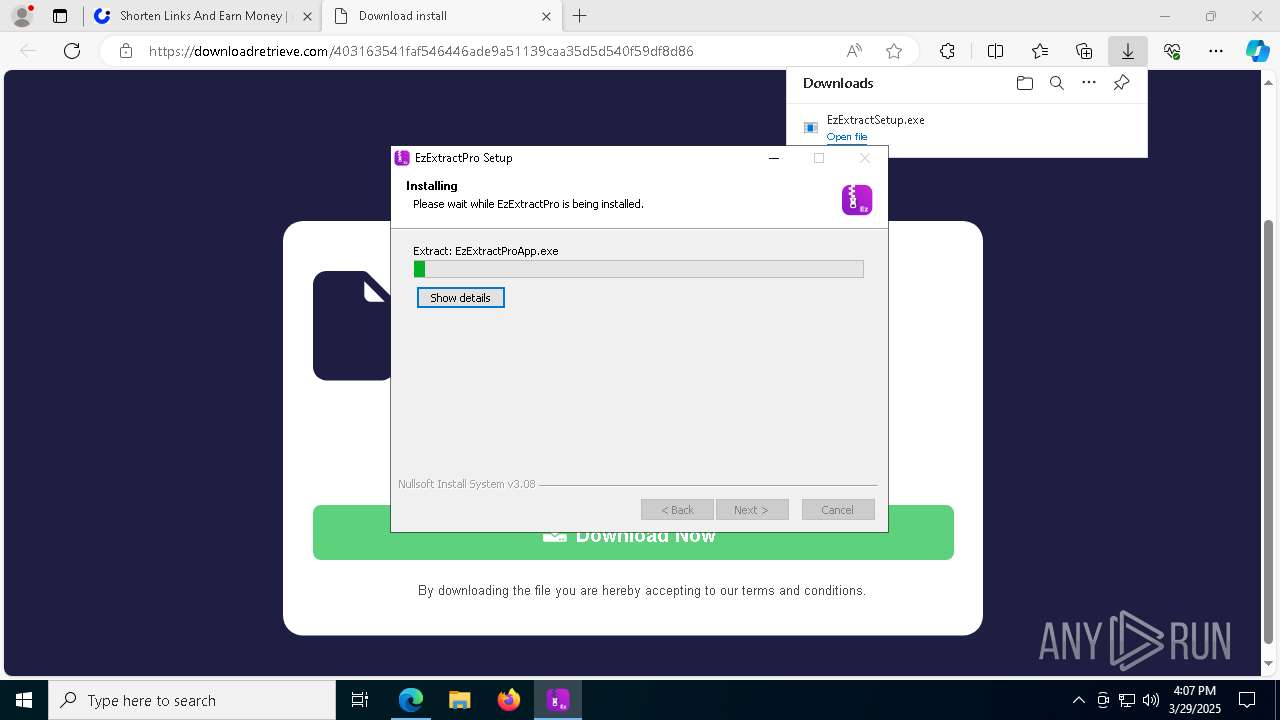This screenshot has height=720, width=1280.
Task: Open the clock and calendar
Action: (1195, 700)
